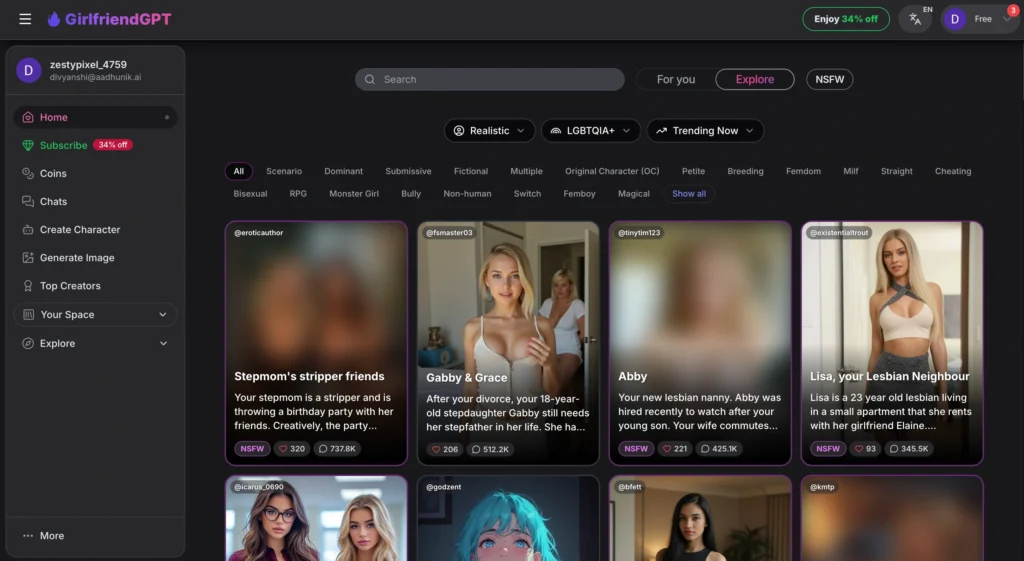Viewport: 1024px width, 561px height.
Task: Select the All category chip
Action: coord(238,171)
